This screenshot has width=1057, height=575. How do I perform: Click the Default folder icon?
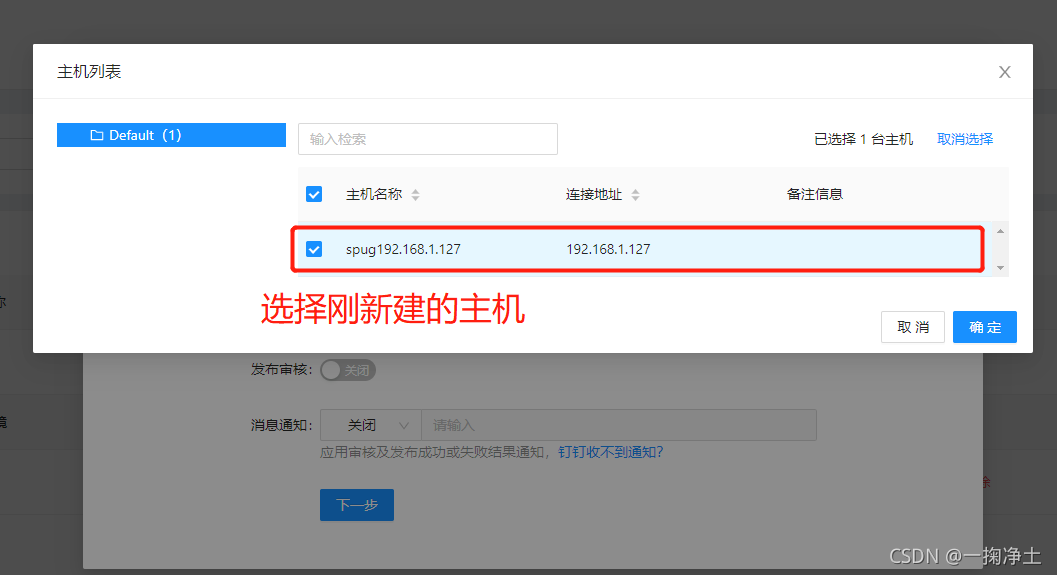coord(97,135)
